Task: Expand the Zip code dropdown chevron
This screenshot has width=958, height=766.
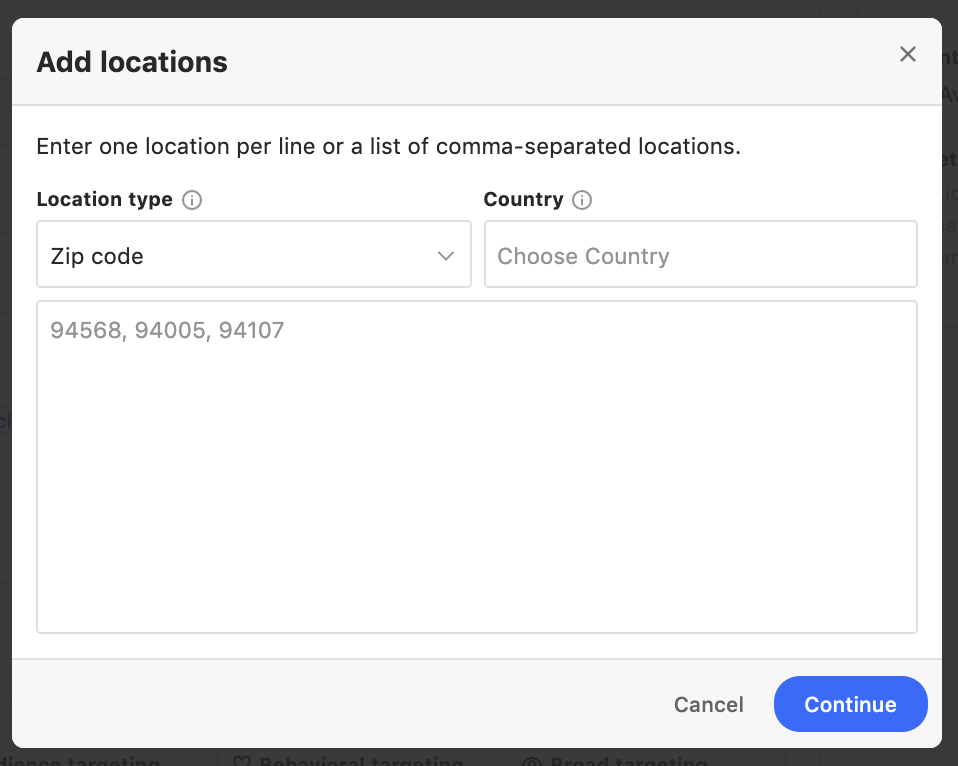Action: pos(446,256)
